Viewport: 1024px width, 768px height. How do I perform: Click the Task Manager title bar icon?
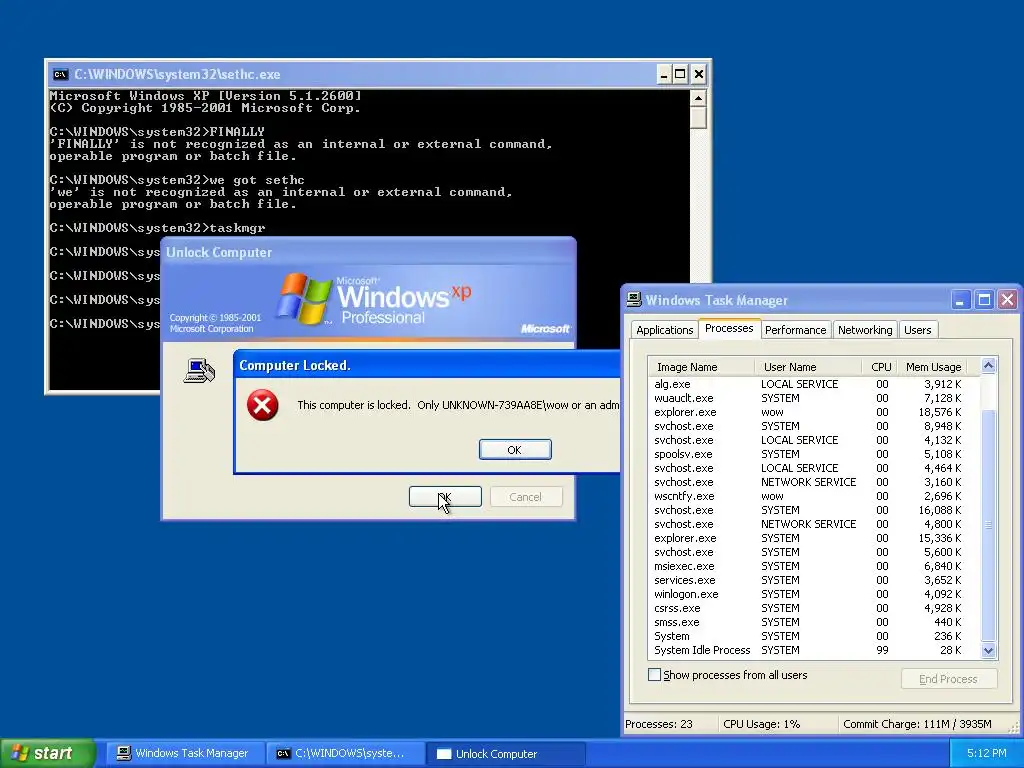click(634, 300)
